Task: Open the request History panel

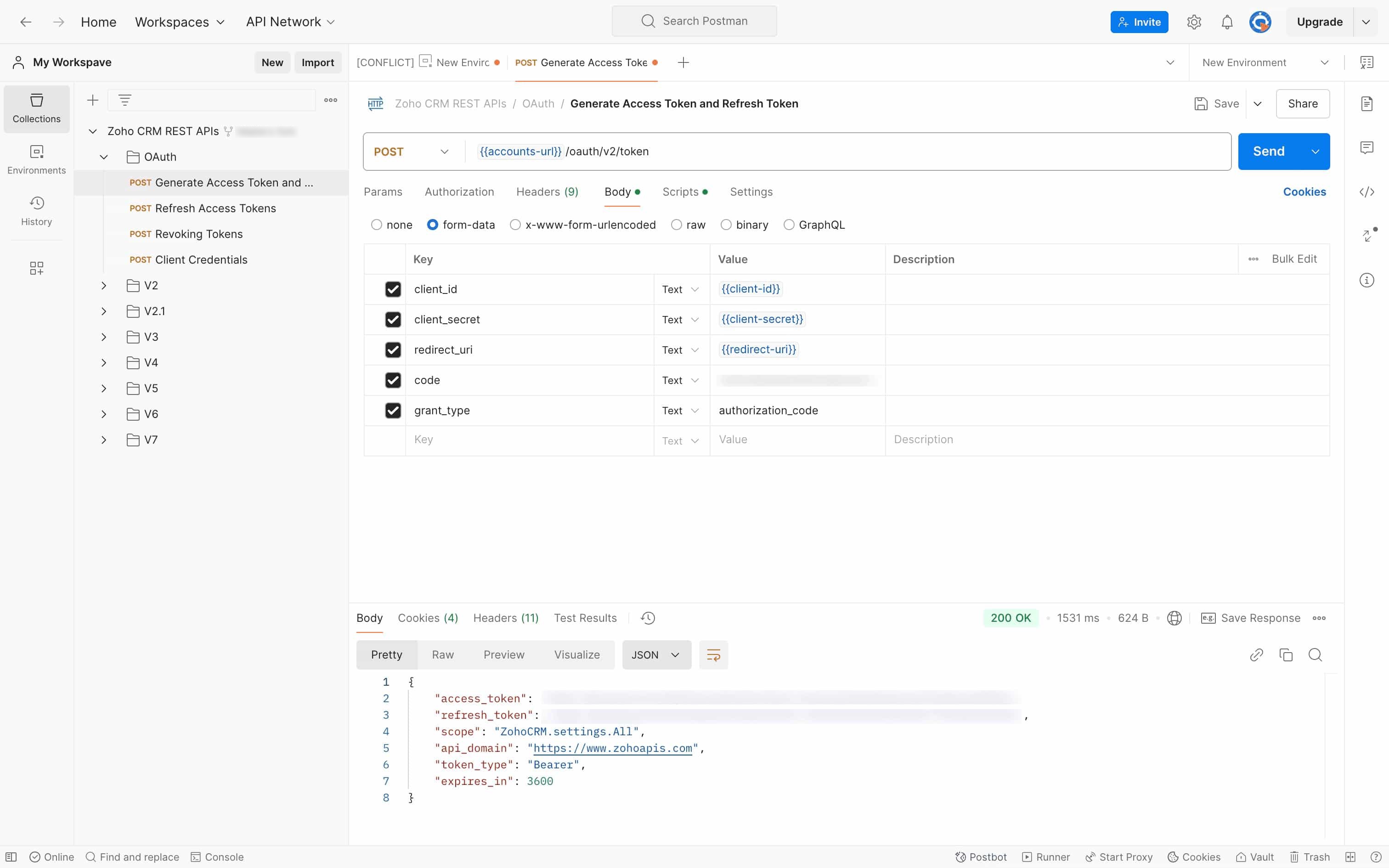Action: 36,211
